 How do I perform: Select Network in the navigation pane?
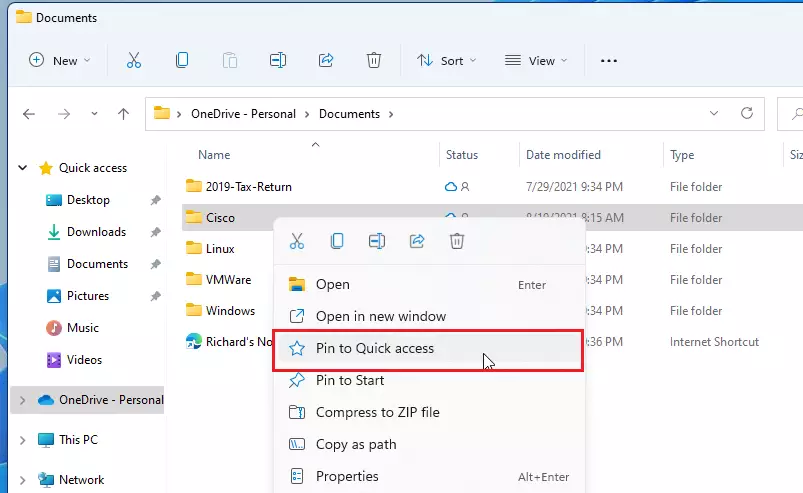[x=81, y=480]
